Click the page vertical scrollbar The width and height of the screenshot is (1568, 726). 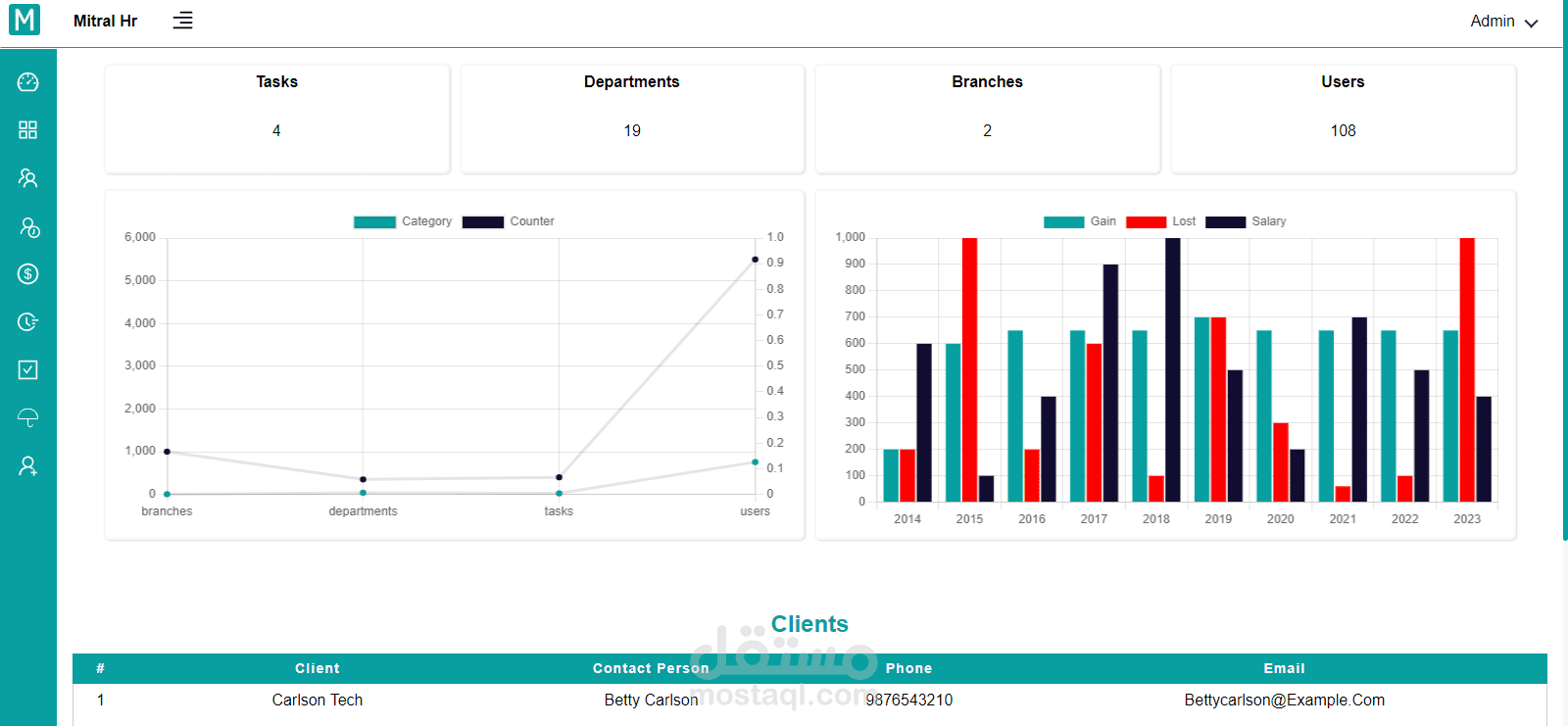[x=1565, y=269]
